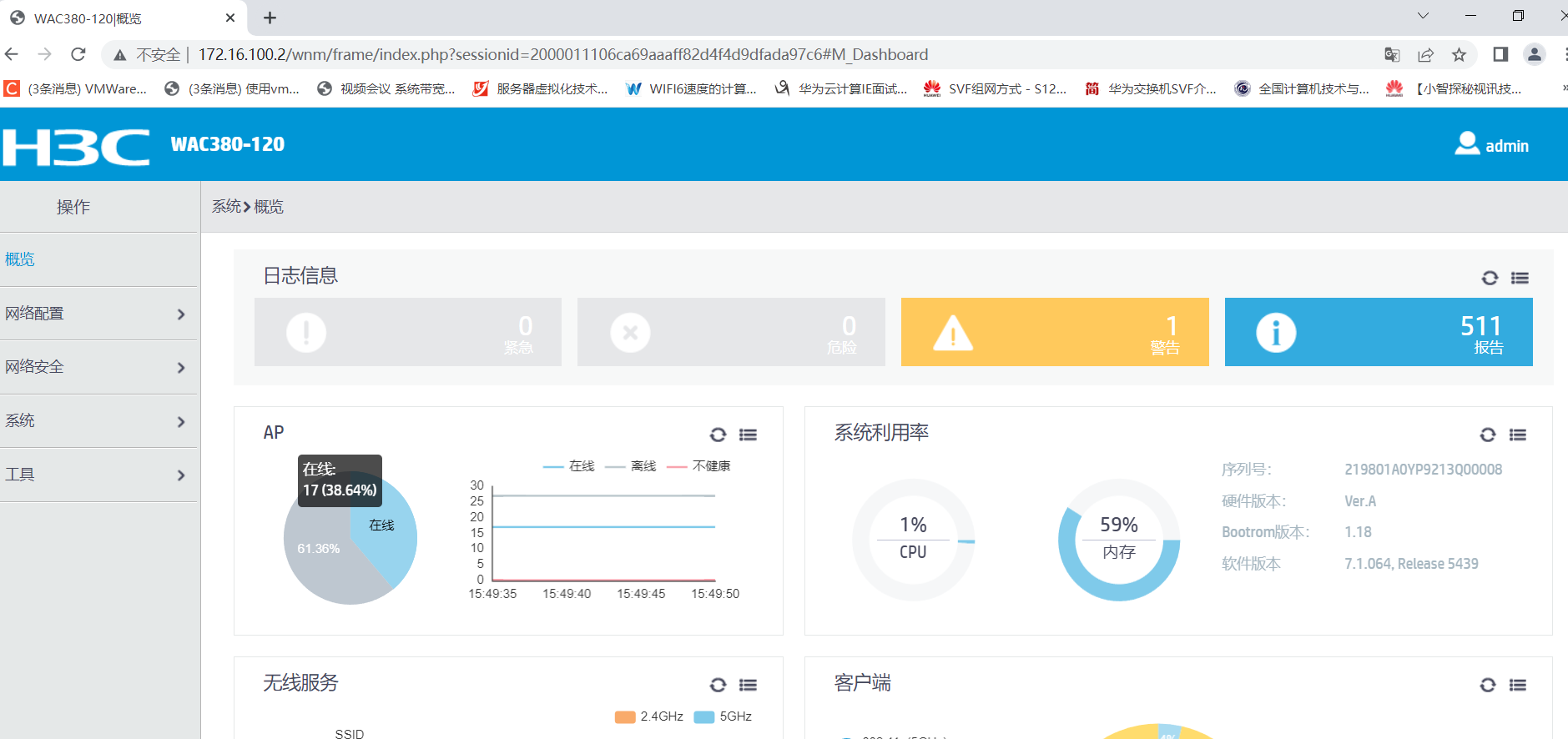
Task: Click the browser forward arrow
Action: pos(45,54)
